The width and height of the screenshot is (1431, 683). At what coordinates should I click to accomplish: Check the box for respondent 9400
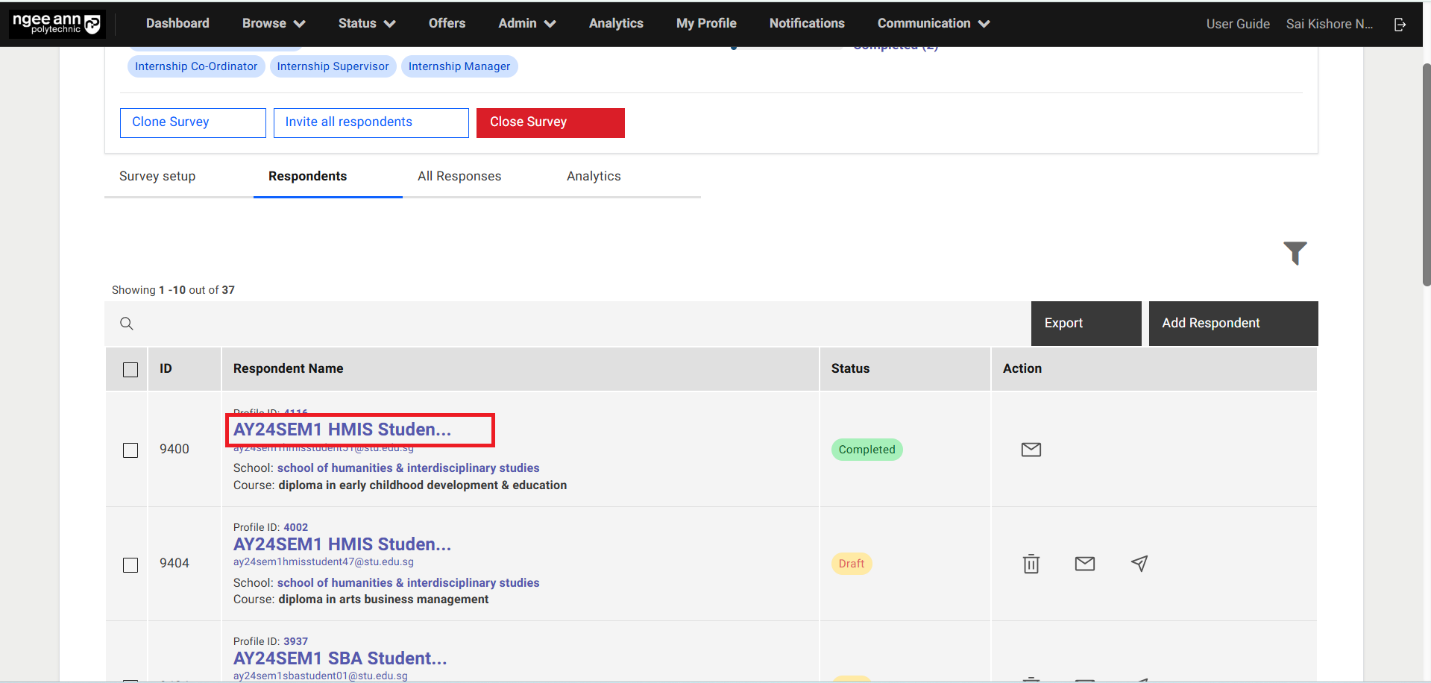click(130, 450)
